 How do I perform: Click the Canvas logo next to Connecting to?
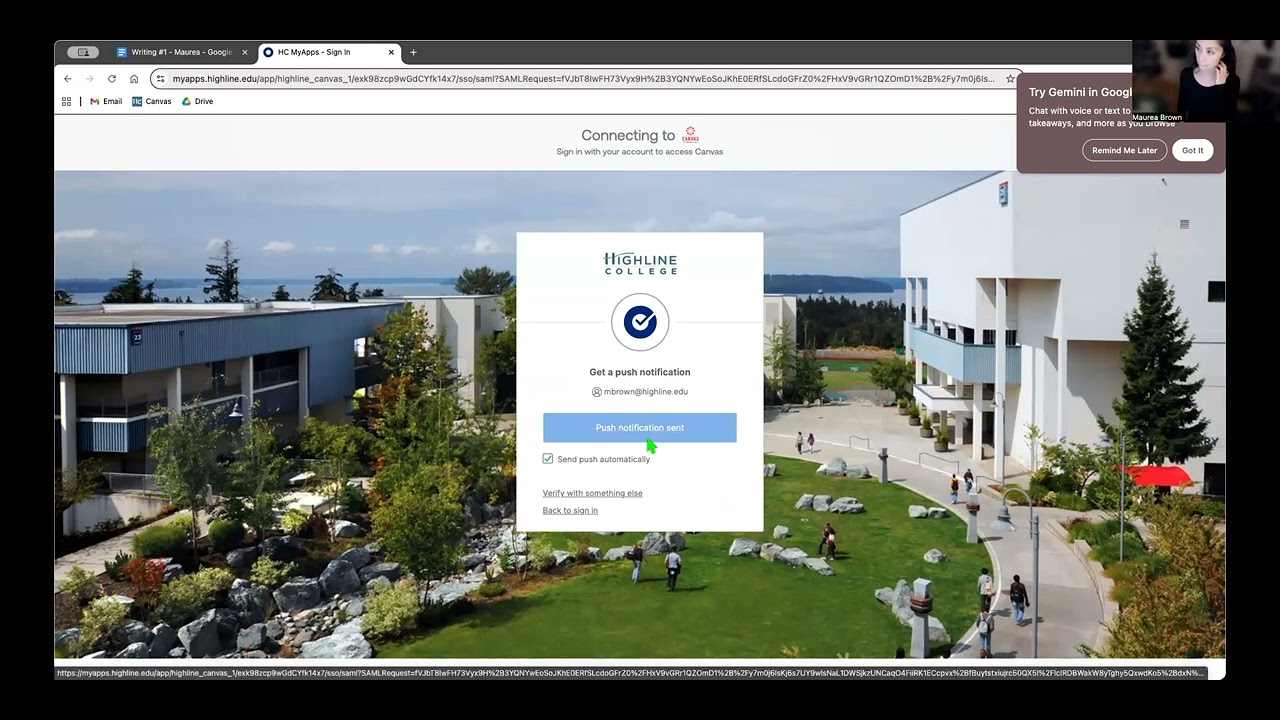690,135
